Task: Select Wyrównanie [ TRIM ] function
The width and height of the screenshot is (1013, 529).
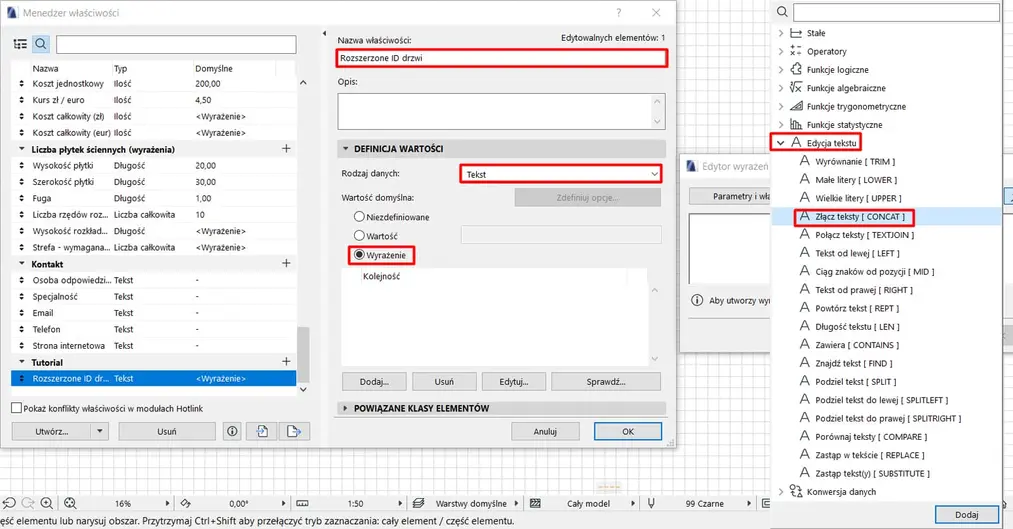Action: point(855,161)
